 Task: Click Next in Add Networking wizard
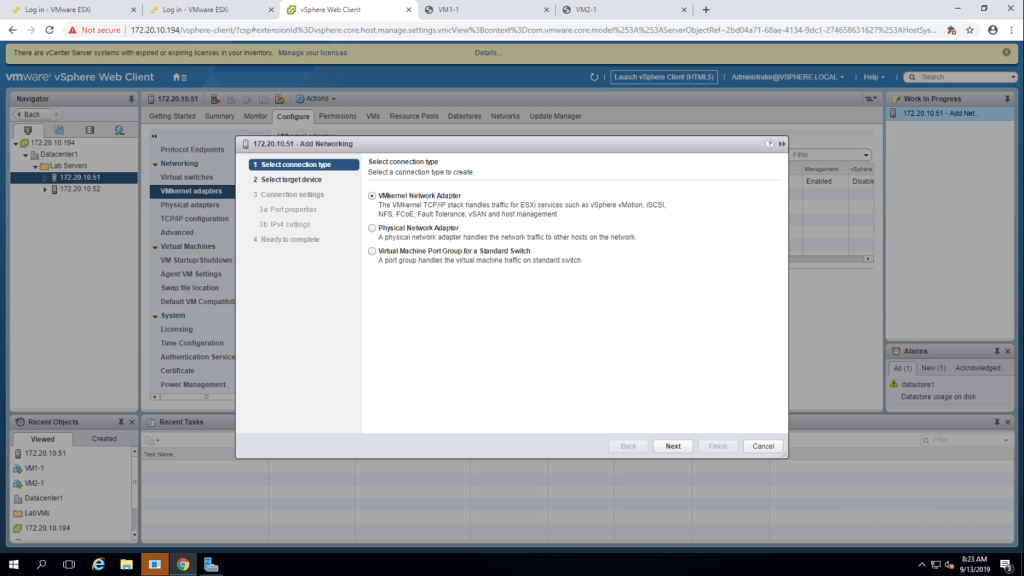click(673, 446)
